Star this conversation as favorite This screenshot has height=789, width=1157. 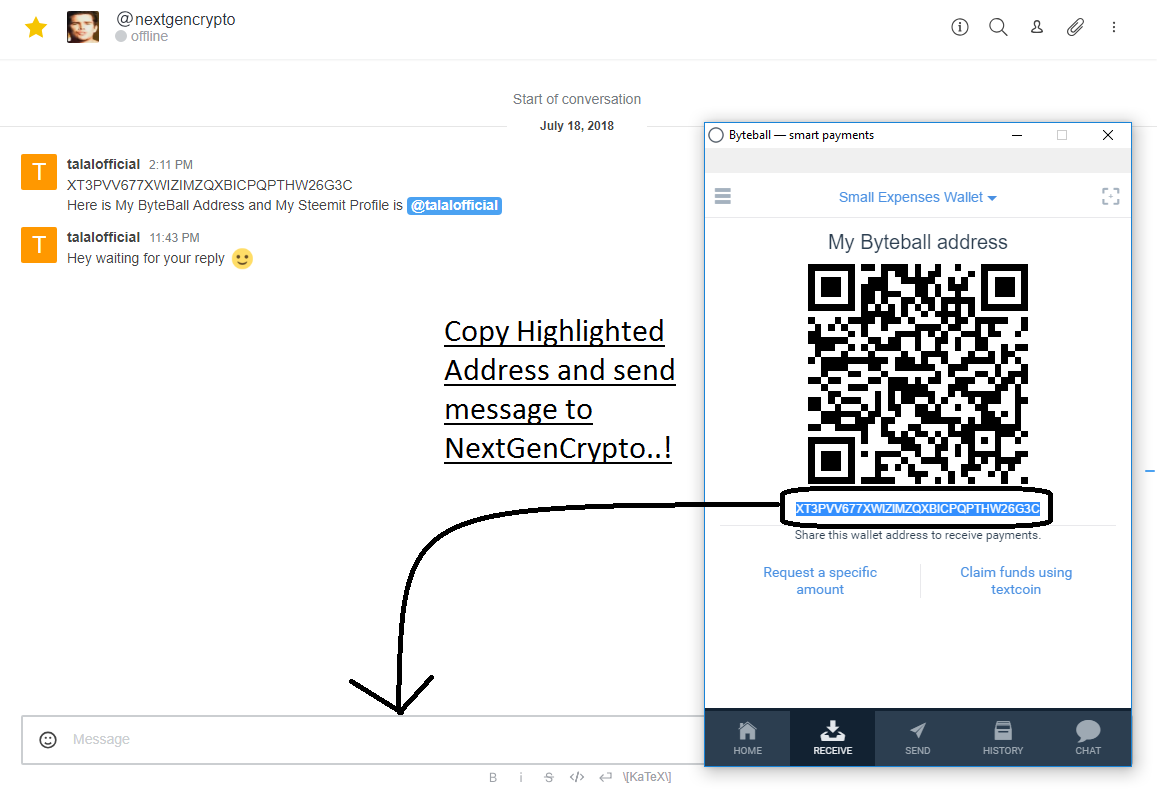[36, 27]
